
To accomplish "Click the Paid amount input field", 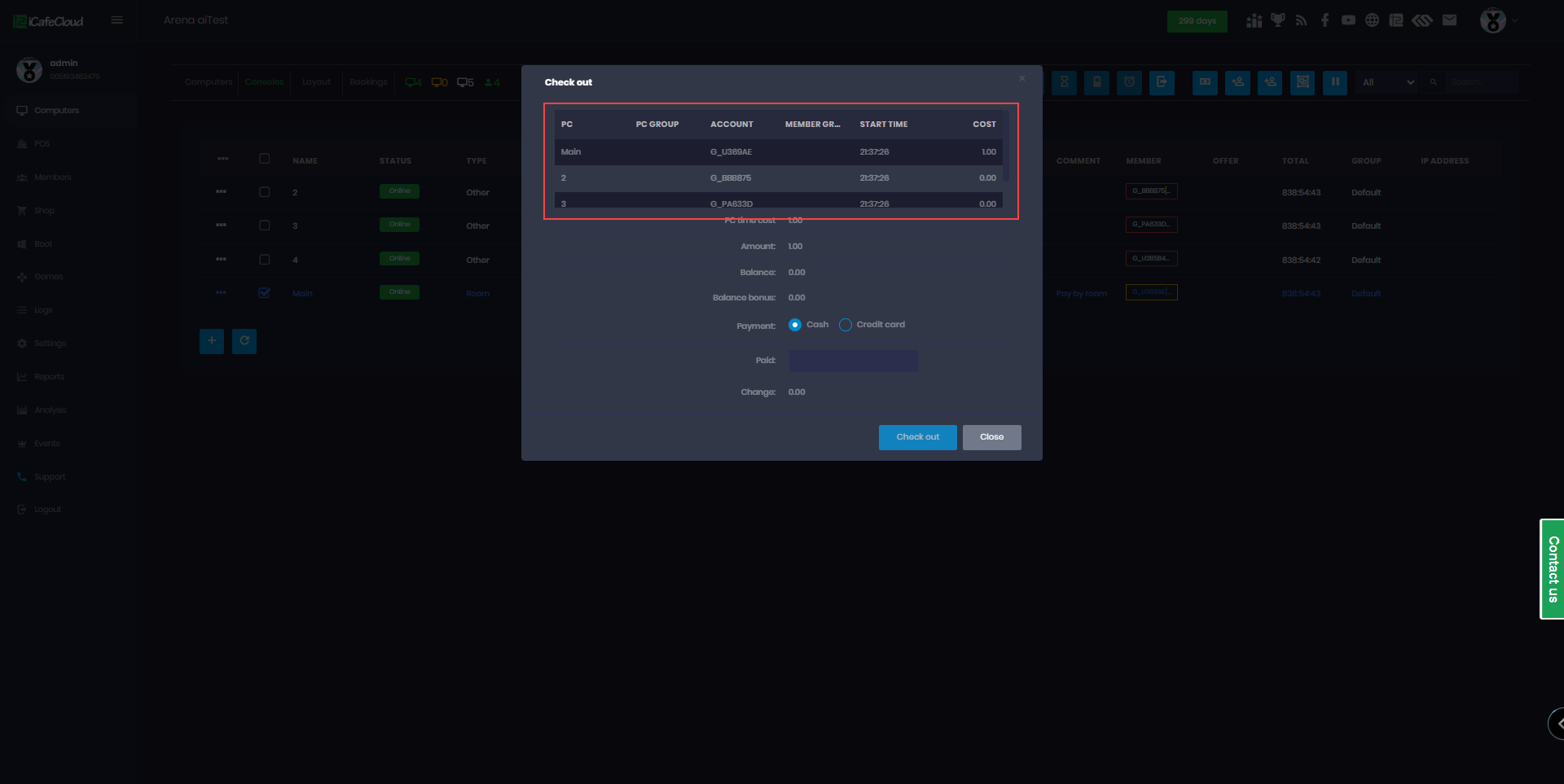I will 853,361.
